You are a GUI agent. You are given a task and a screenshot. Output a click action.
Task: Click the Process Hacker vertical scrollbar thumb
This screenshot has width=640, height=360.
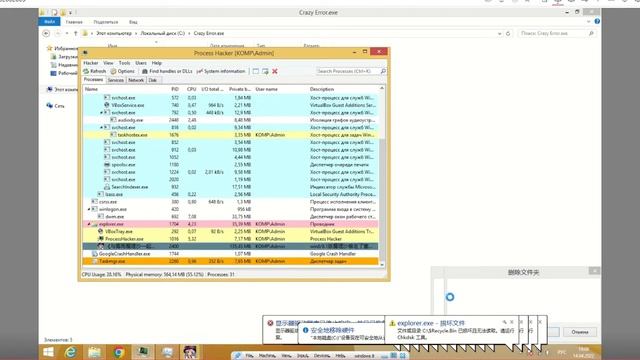tap(382, 200)
